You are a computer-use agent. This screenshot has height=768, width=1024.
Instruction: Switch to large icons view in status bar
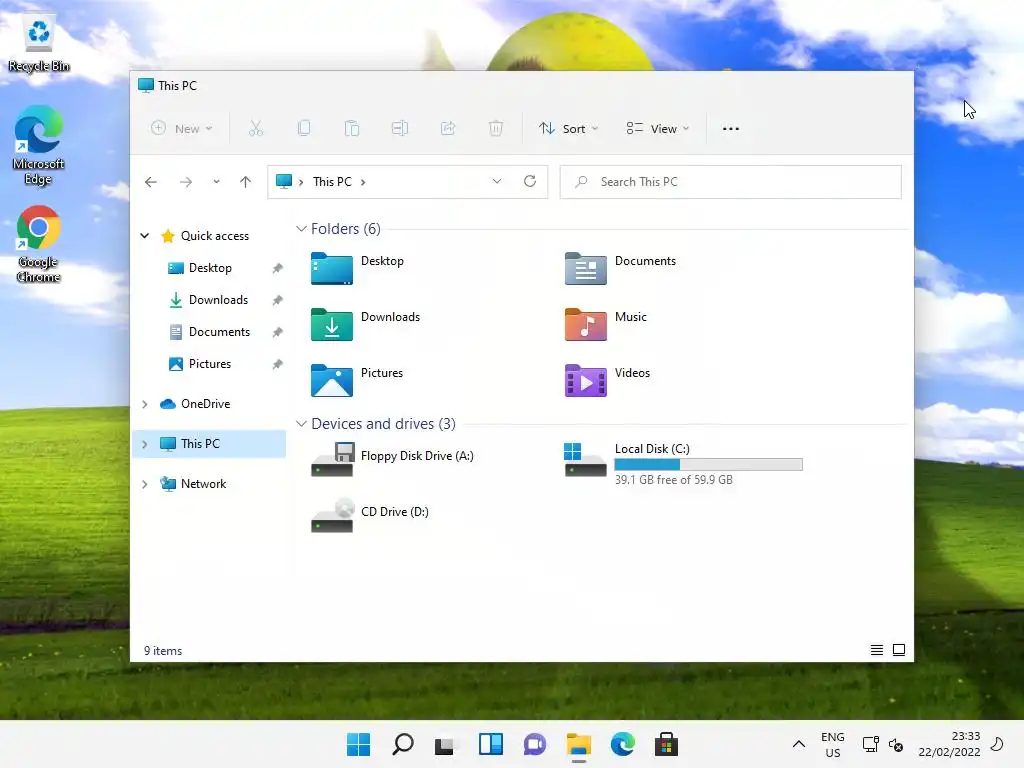[x=899, y=650]
